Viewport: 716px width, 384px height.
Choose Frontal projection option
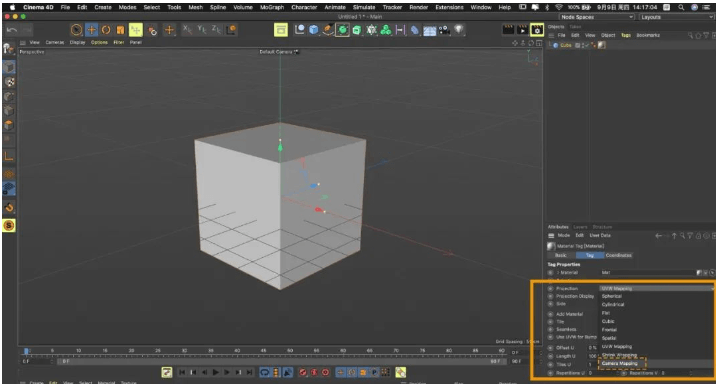coord(609,330)
